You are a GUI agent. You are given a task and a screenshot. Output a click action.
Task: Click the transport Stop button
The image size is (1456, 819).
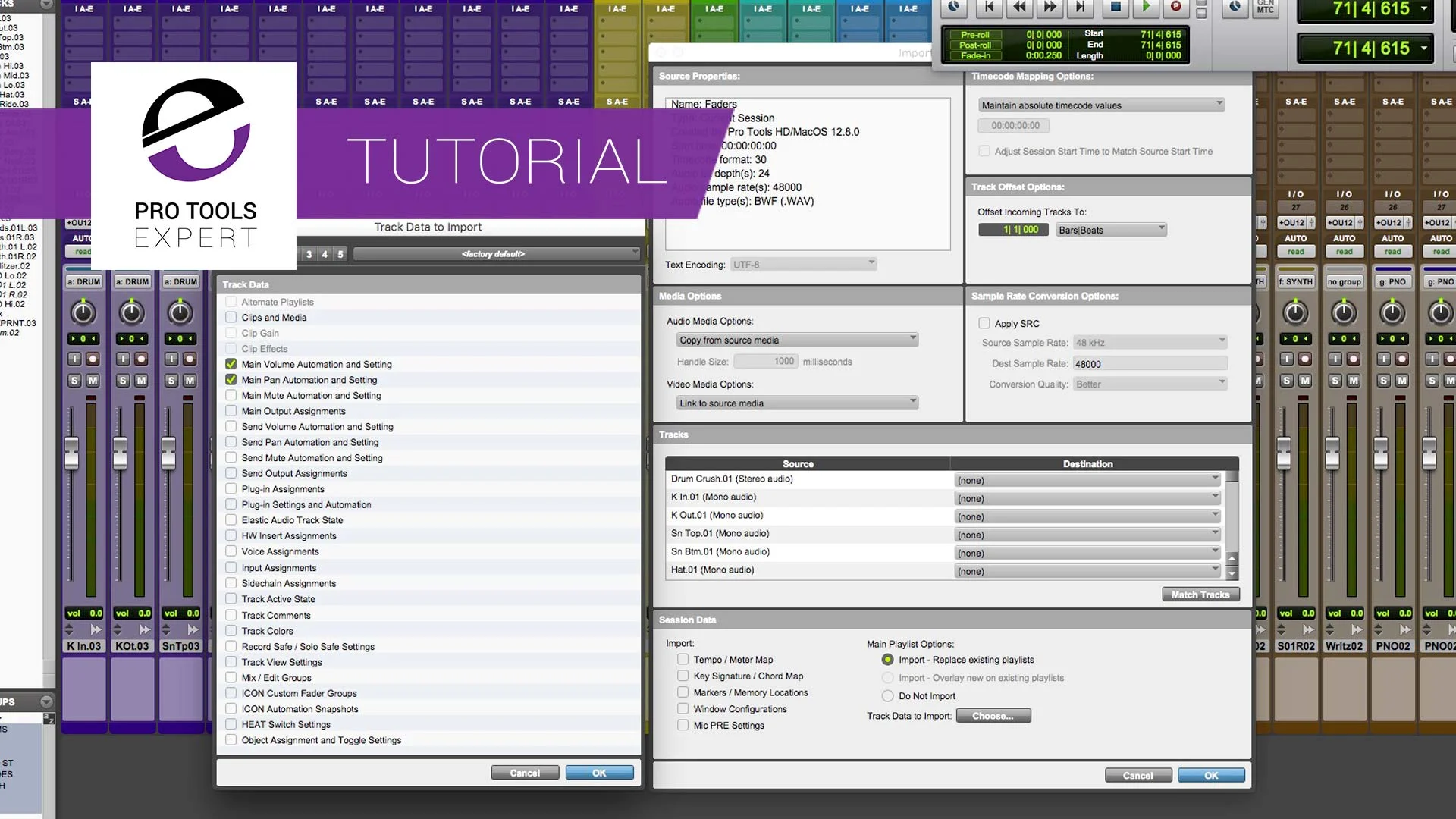click(x=1115, y=8)
